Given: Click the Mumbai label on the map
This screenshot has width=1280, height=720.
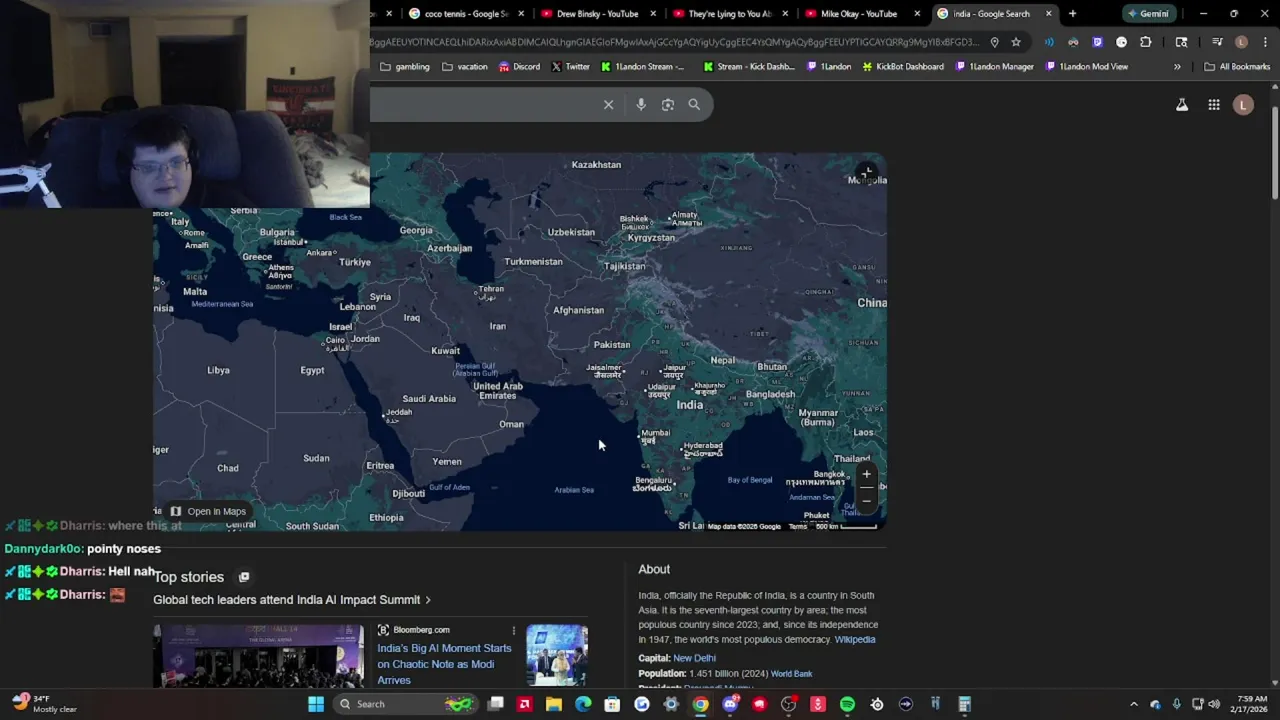Looking at the screenshot, I should (x=655, y=435).
